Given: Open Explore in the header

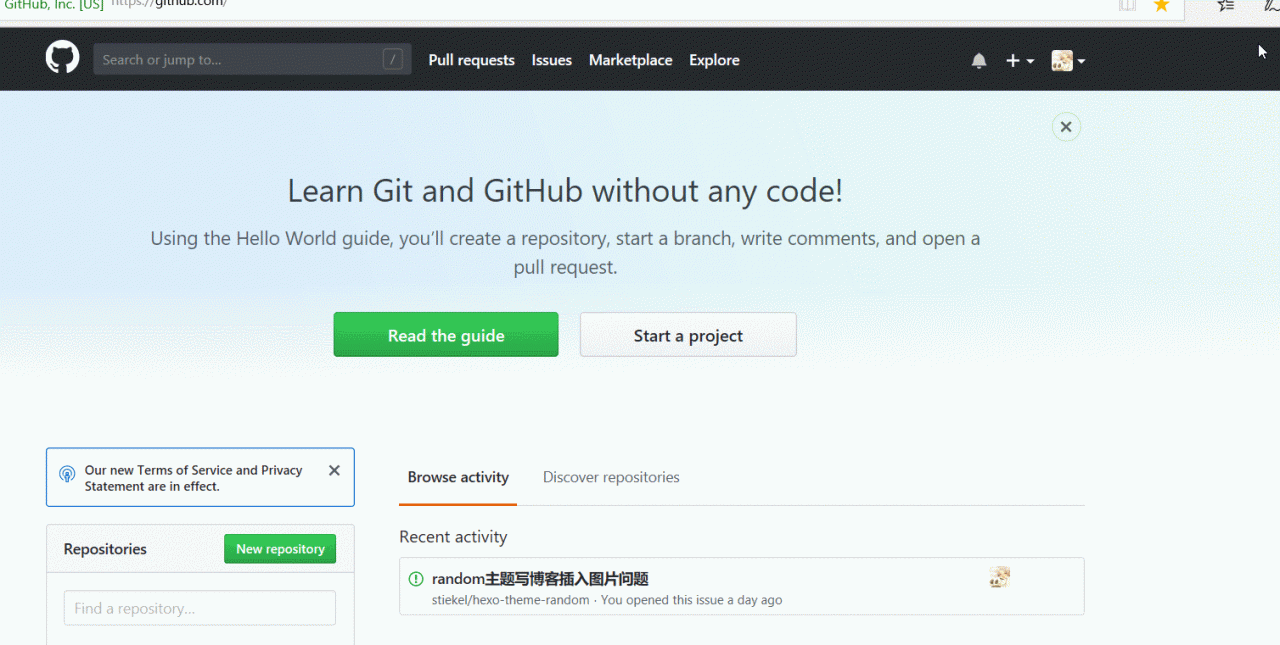Looking at the screenshot, I should (x=714, y=60).
